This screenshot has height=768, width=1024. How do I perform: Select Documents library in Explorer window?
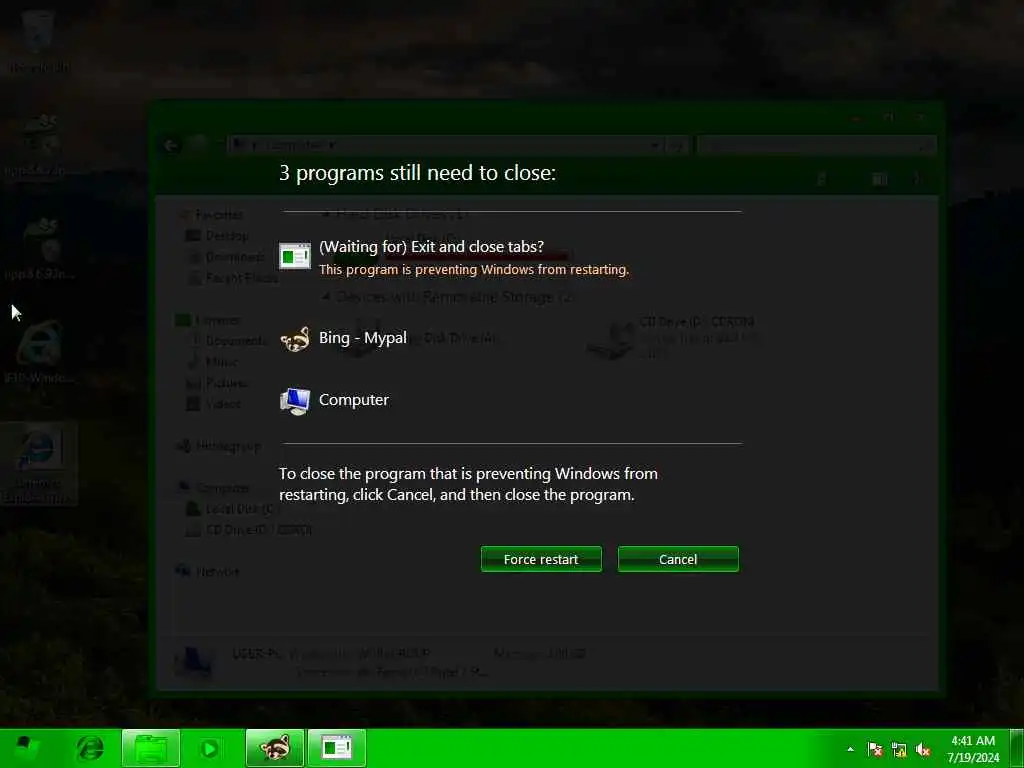(x=227, y=340)
